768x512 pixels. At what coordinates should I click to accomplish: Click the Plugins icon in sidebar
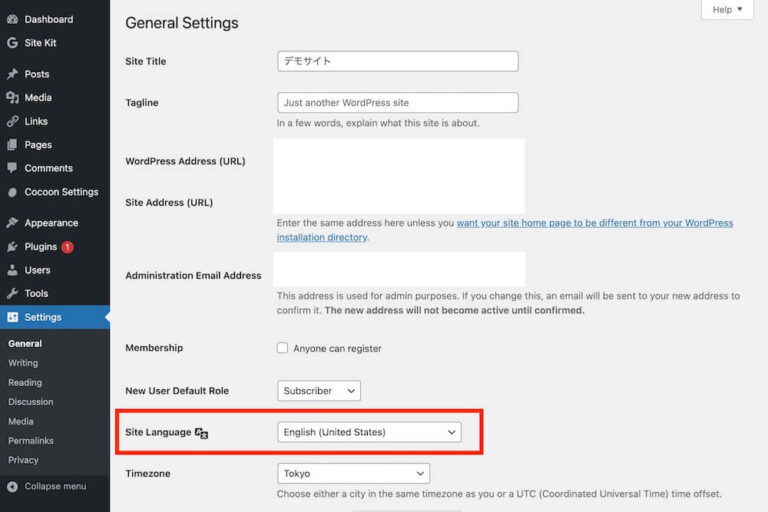pyautogui.click(x=12, y=247)
